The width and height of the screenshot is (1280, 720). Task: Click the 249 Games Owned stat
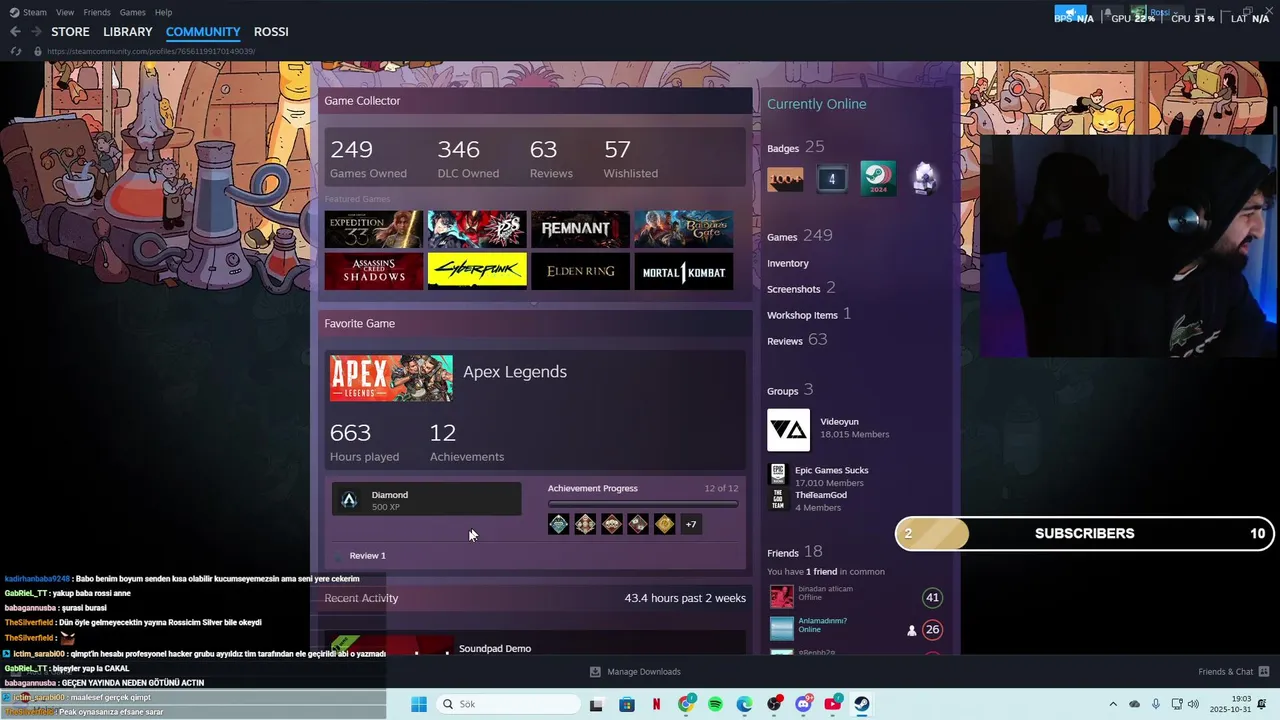tap(368, 158)
